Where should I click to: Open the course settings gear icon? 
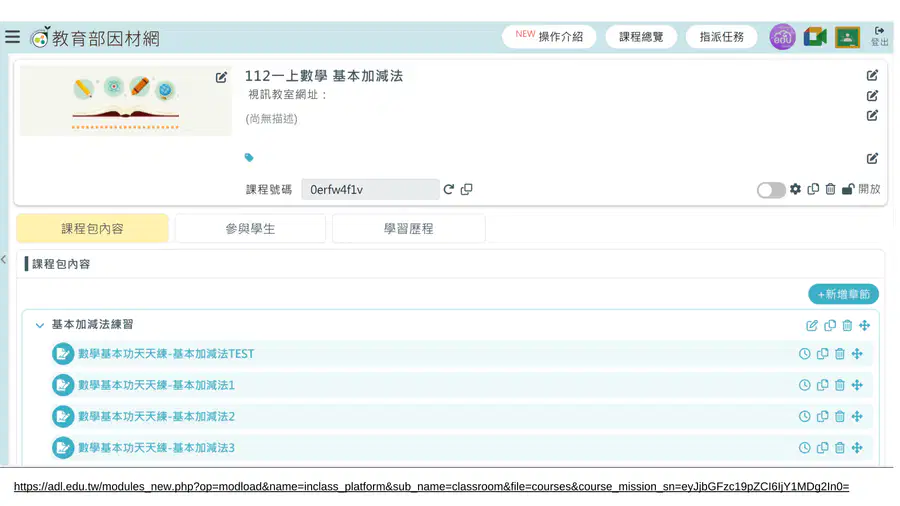pos(796,189)
